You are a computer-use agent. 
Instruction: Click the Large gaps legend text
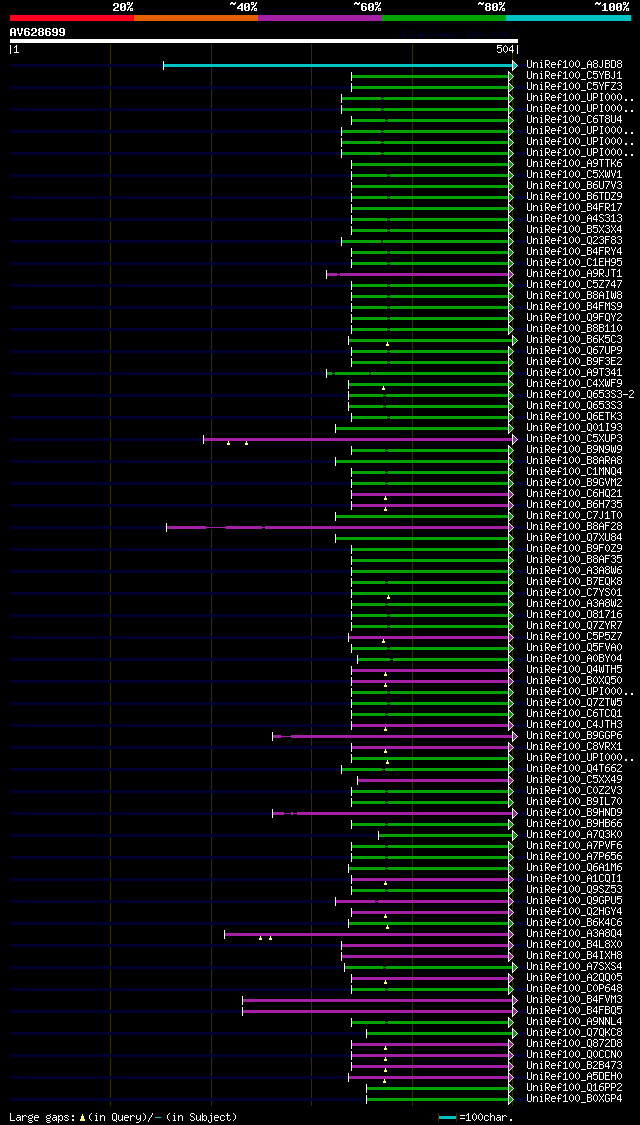click(x=123, y=1117)
